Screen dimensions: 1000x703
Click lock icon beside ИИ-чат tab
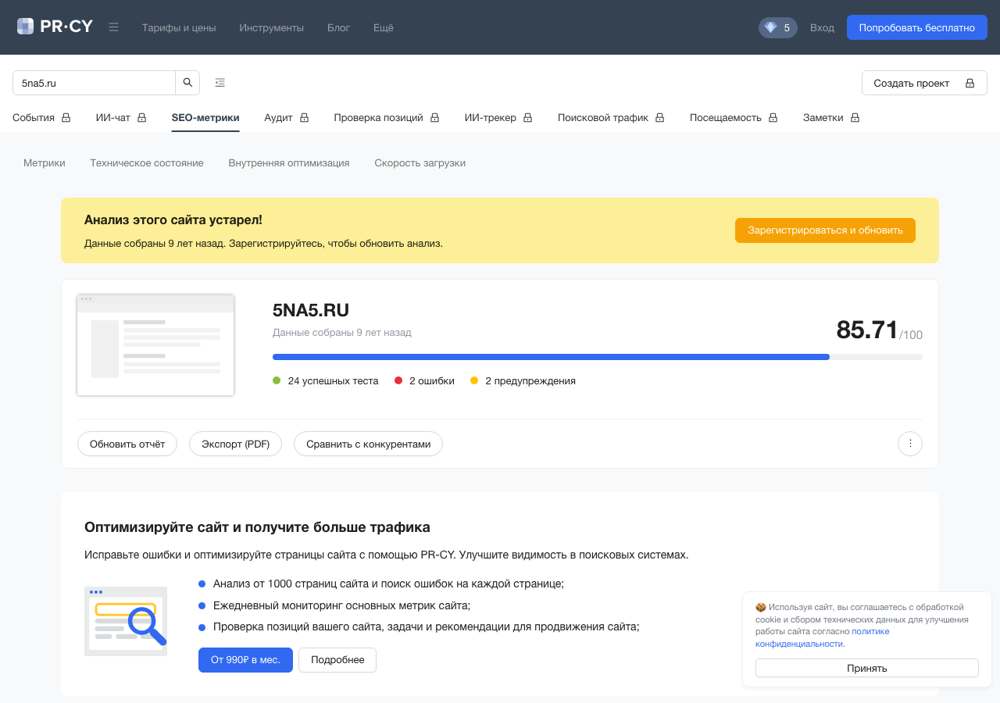[x=142, y=117]
